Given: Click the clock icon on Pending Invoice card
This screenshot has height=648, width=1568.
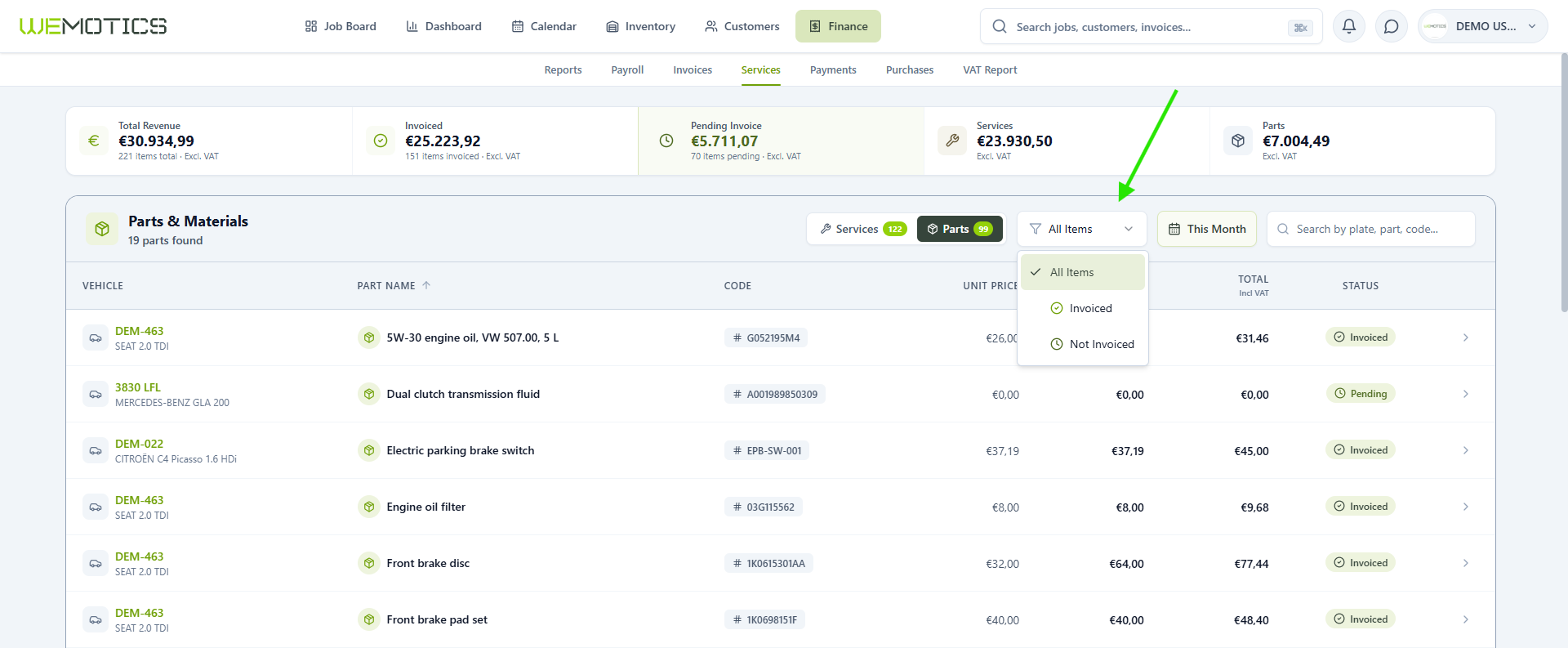Looking at the screenshot, I should (666, 141).
